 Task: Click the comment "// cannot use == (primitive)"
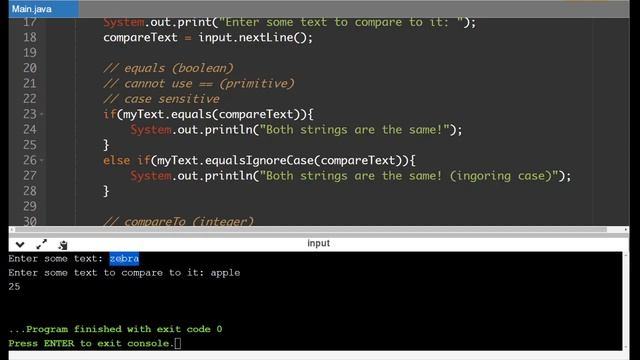(x=198, y=84)
